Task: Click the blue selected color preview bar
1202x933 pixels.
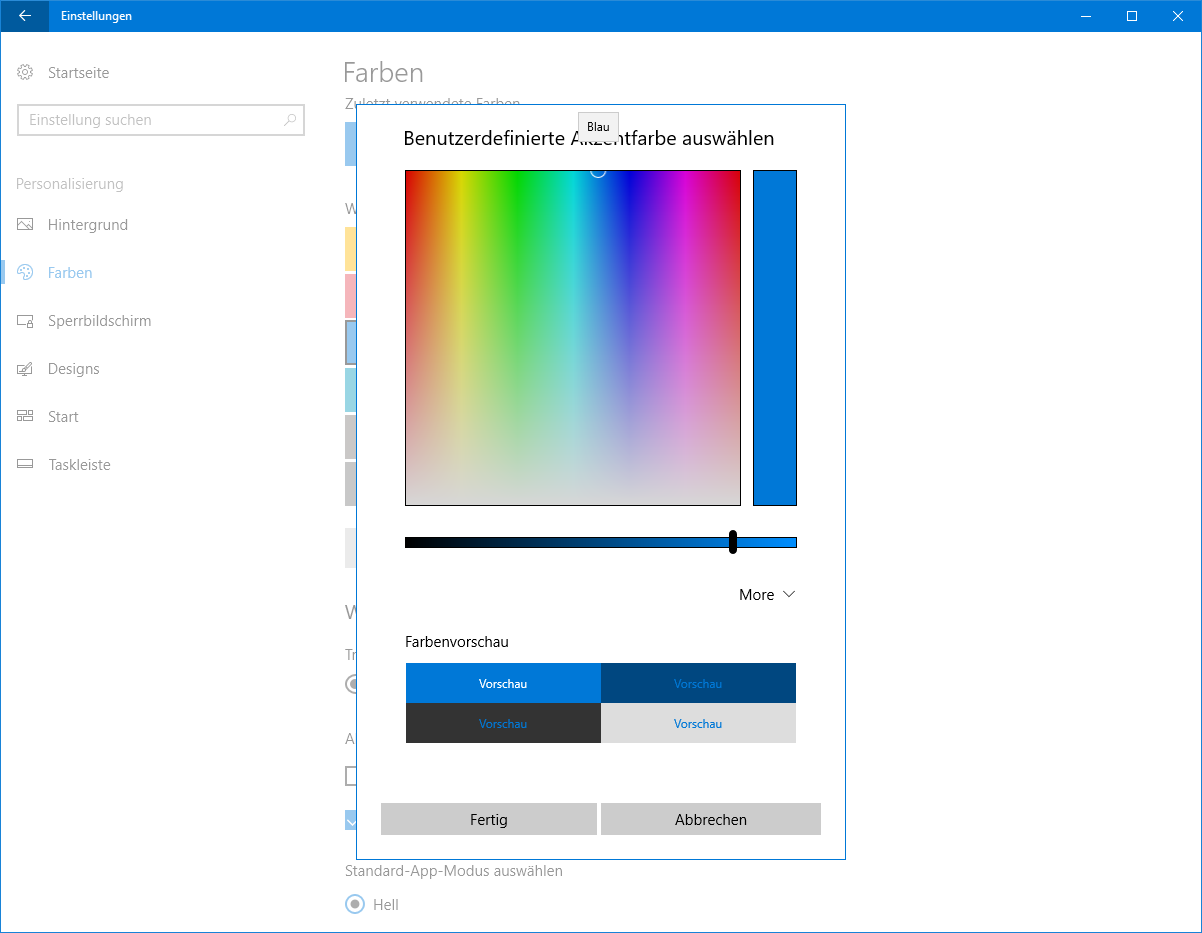Action: tap(775, 338)
